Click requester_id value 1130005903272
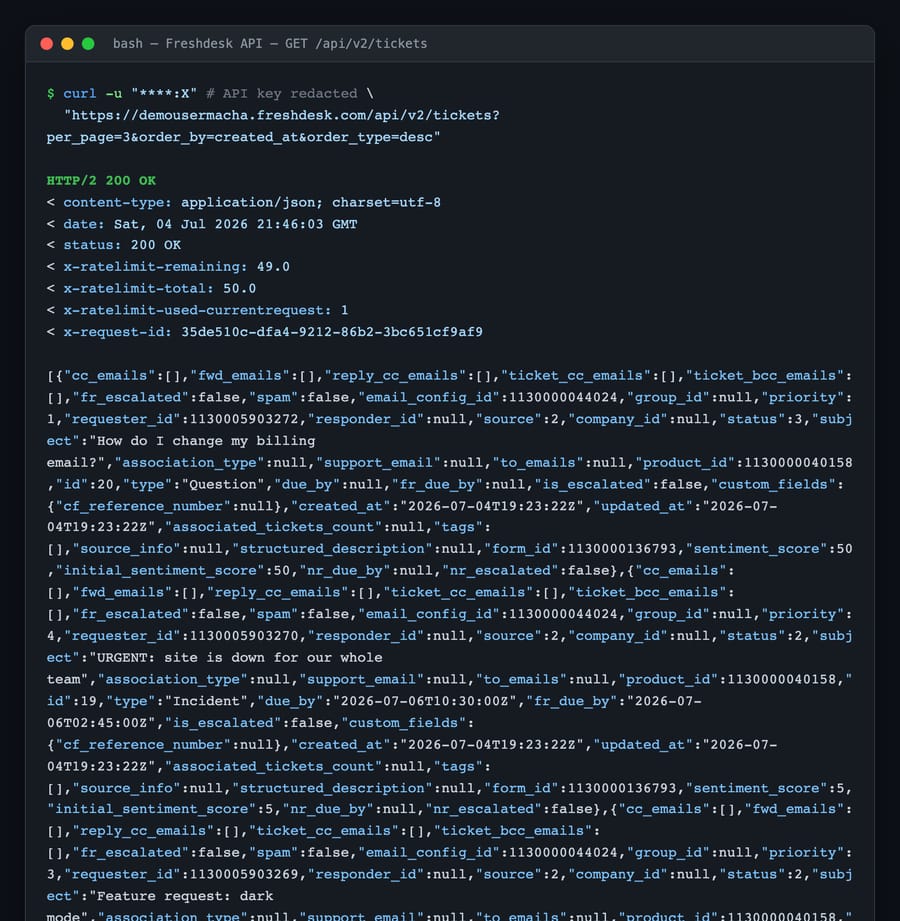 pos(244,419)
